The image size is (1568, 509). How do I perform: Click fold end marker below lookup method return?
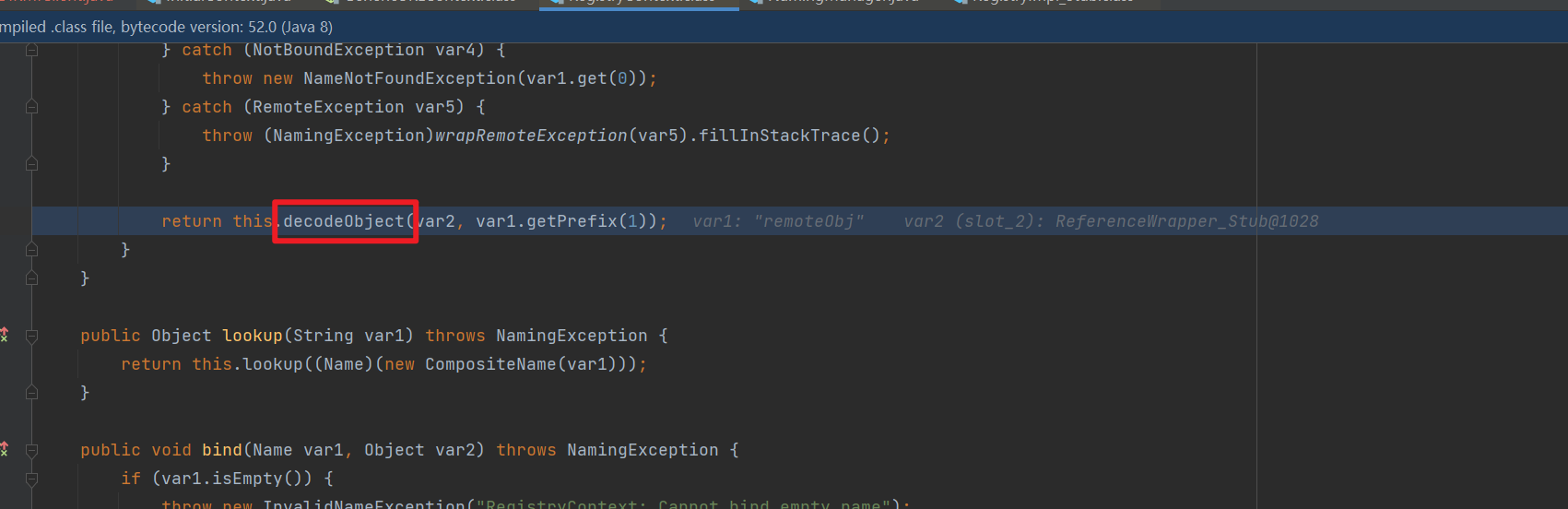tap(31, 393)
